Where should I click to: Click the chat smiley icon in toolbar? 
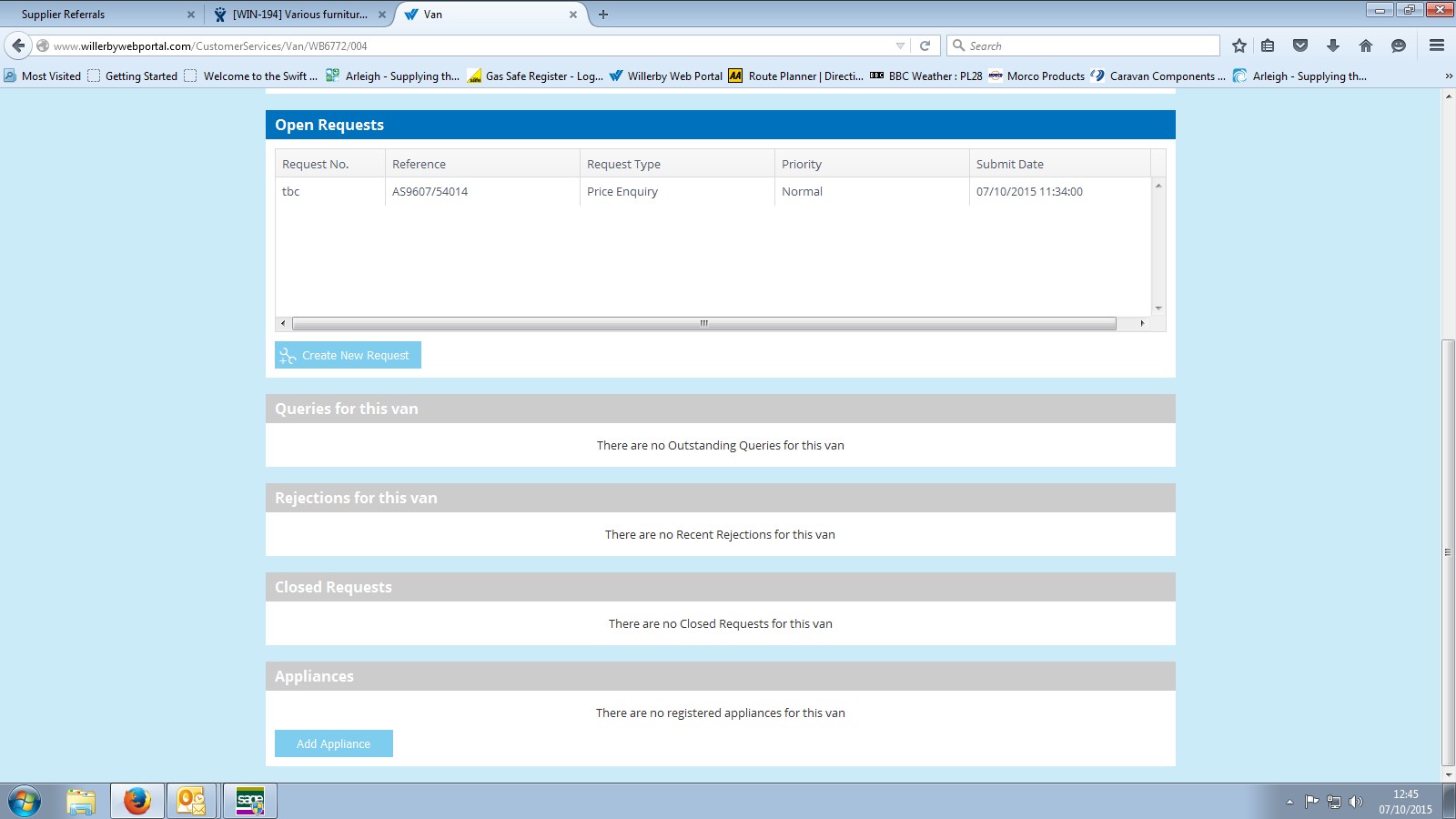[1399, 45]
